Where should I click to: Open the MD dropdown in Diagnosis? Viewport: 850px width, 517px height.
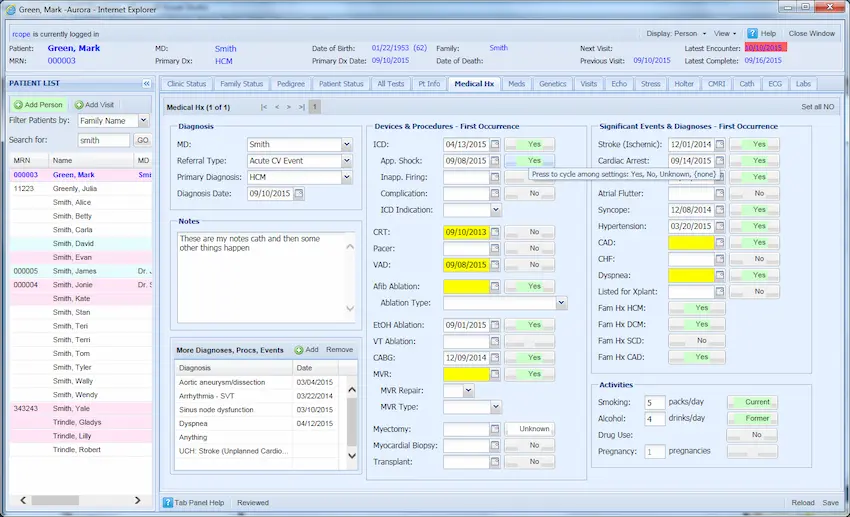pos(346,144)
